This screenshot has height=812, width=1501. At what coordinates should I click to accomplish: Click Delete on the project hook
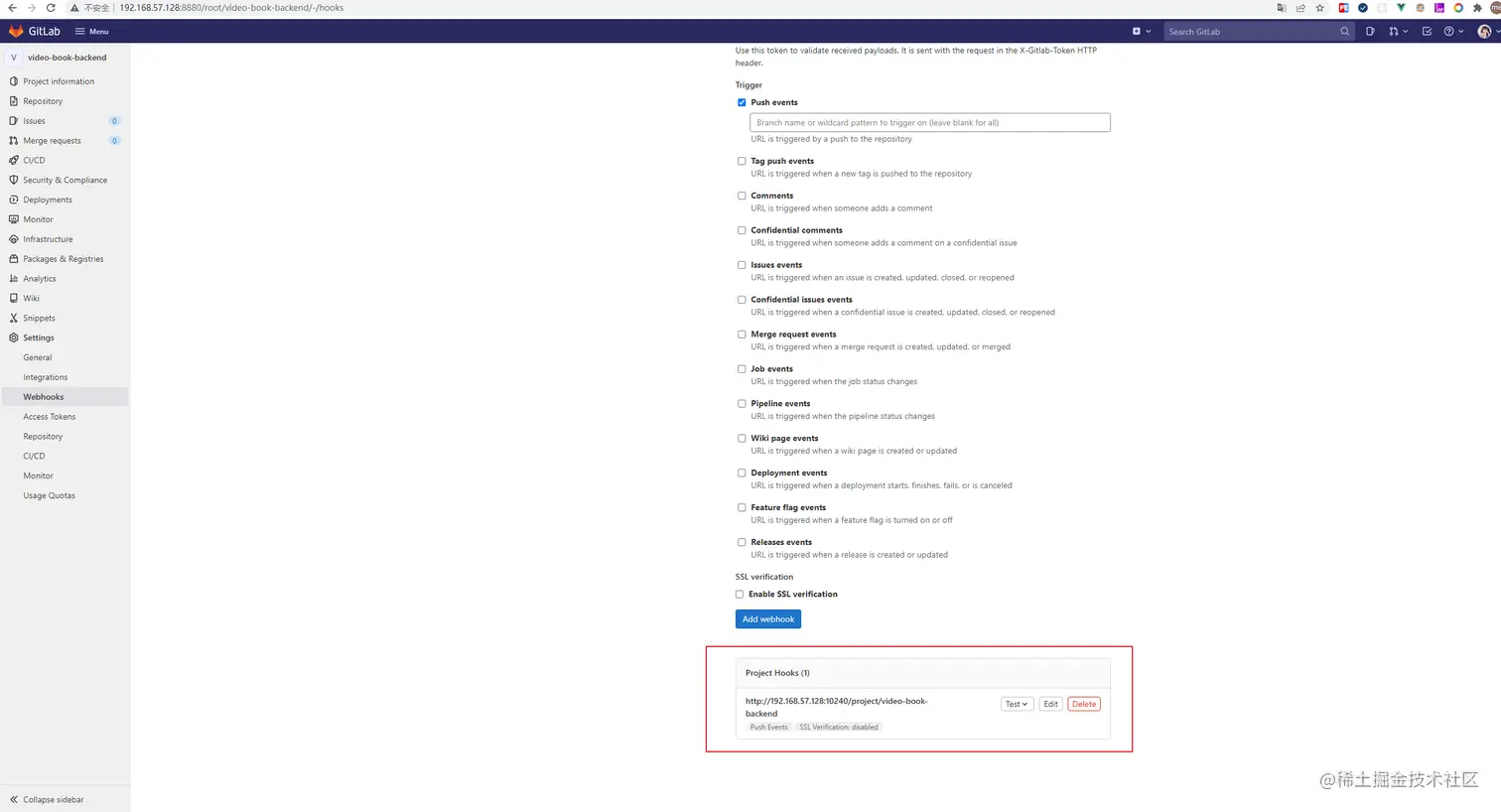[x=1084, y=704]
